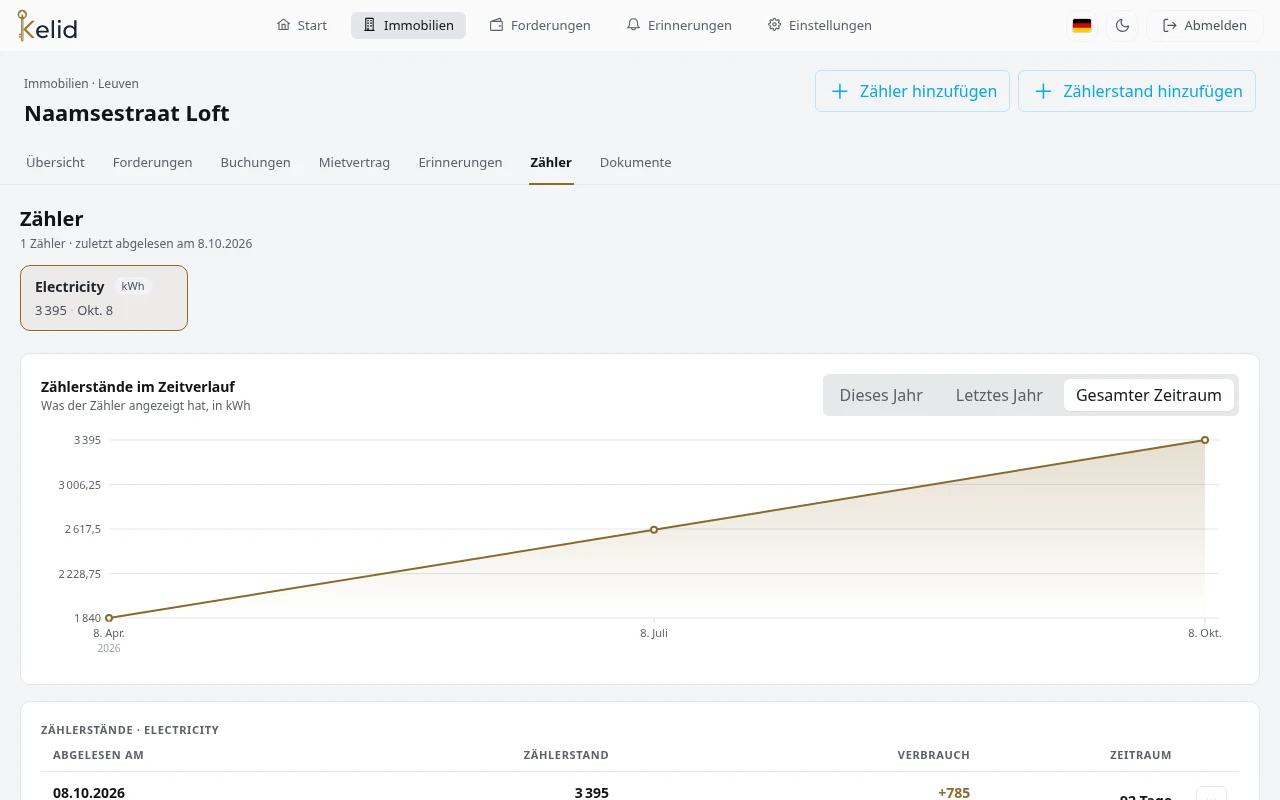Select Letztes Jahr time range

[999, 395]
